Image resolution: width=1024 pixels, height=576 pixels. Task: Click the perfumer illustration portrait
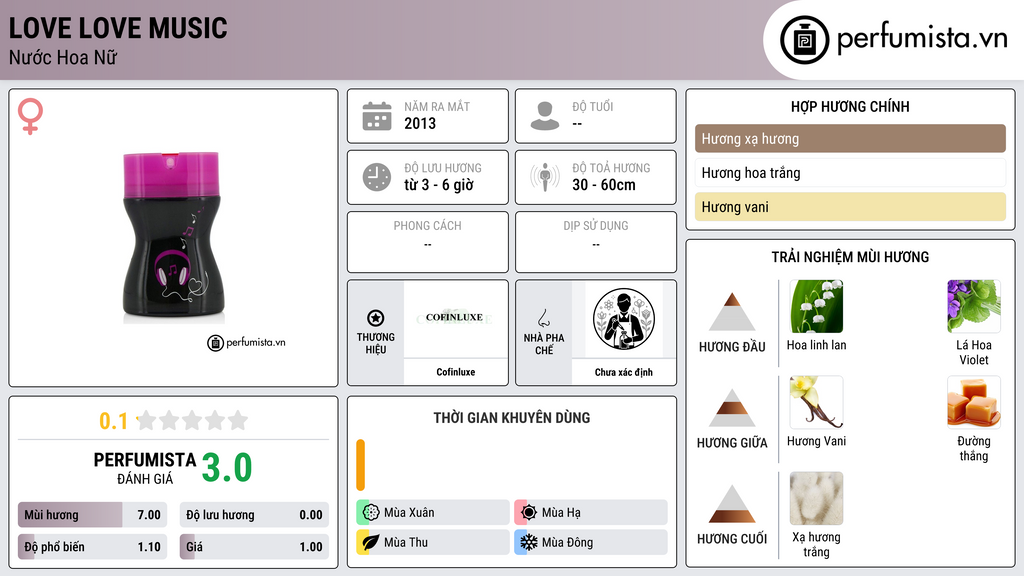(624, 319)
